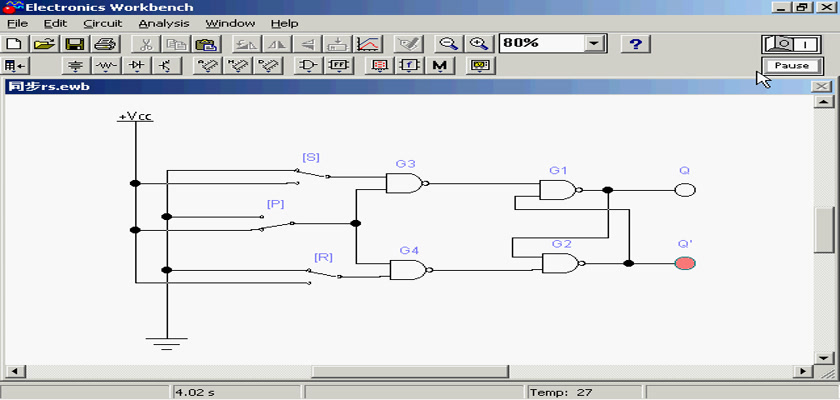Select the ground symbol
The width and height of the screenshot is (840, 400).
click(167, 343)
